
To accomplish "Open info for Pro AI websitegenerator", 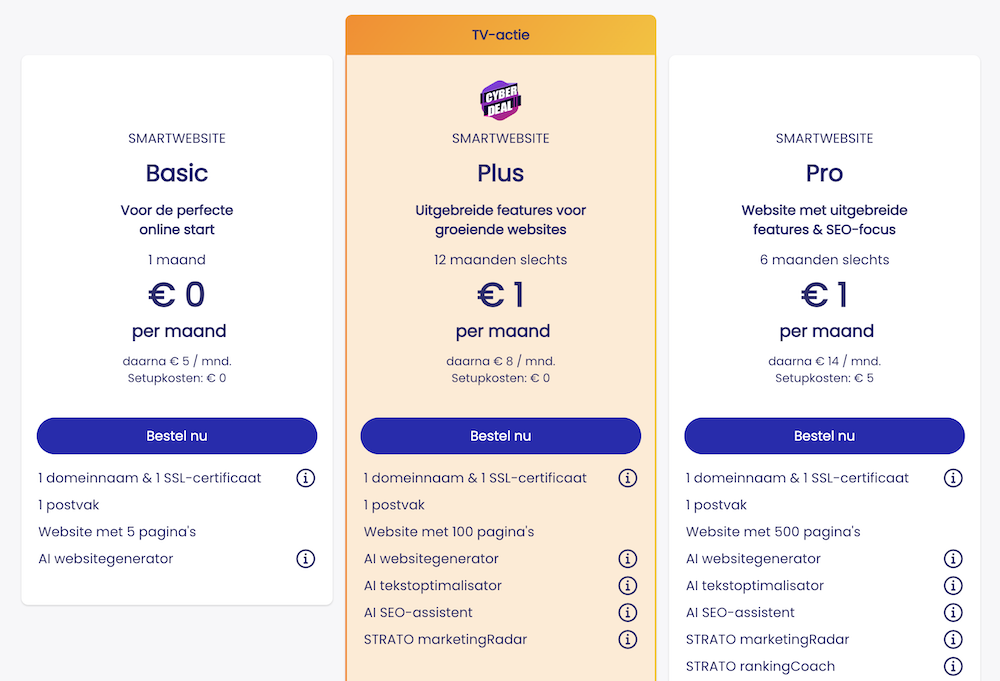I will point(952,559).
